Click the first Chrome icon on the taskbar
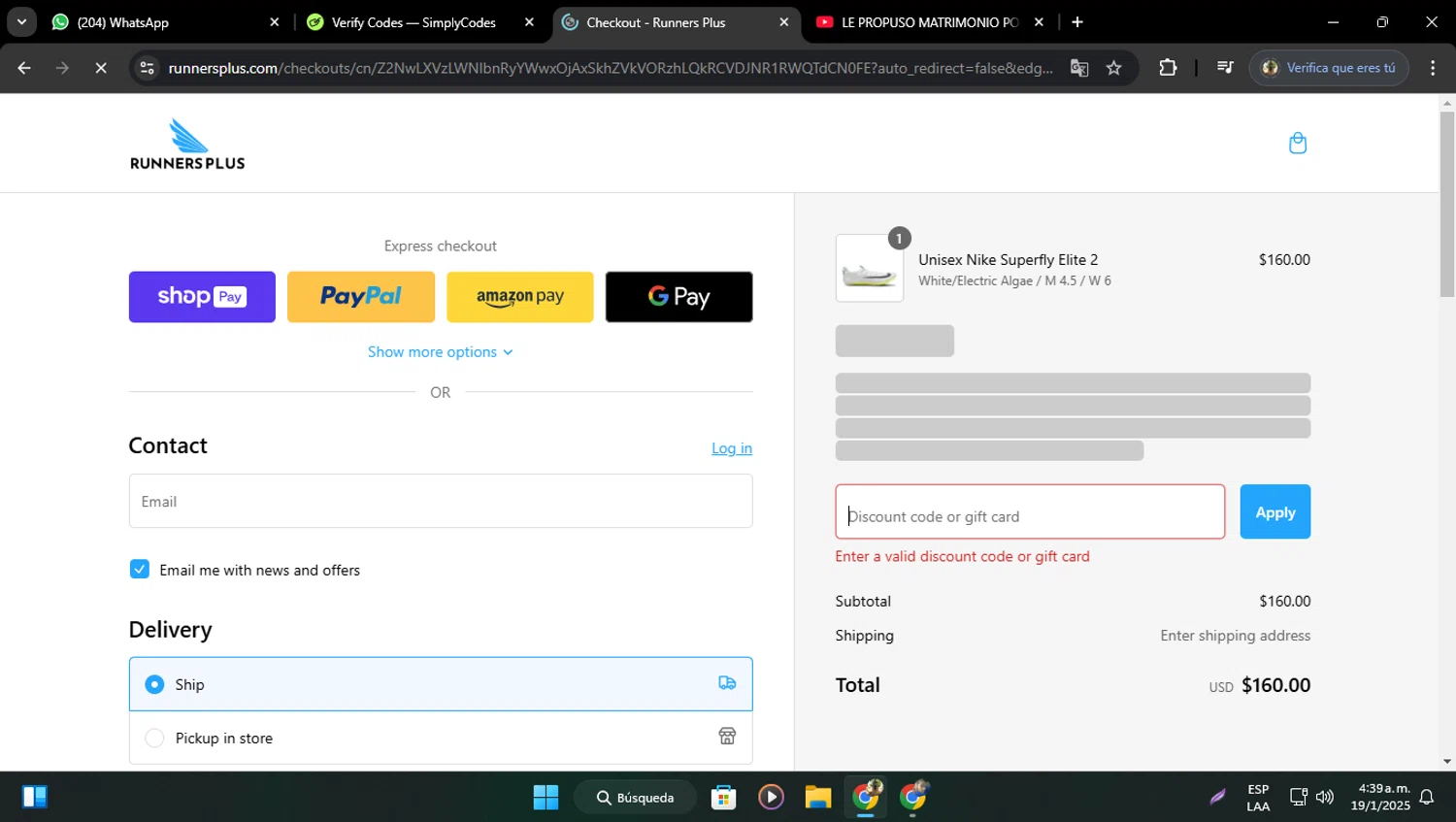 pos(866,797)
